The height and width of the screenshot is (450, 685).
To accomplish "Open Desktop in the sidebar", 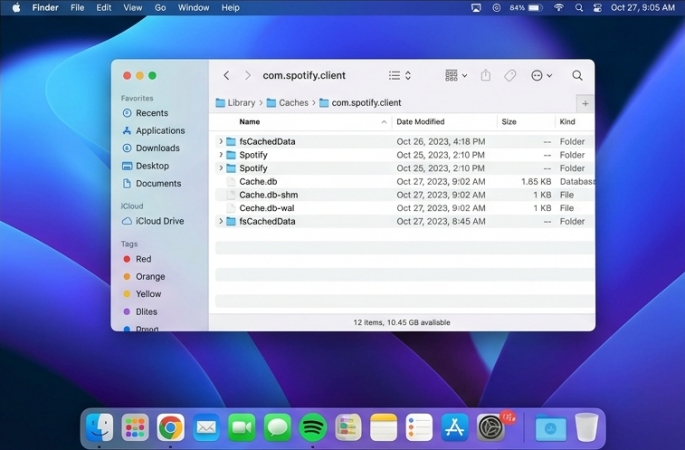I will click(x=145, y=166).
